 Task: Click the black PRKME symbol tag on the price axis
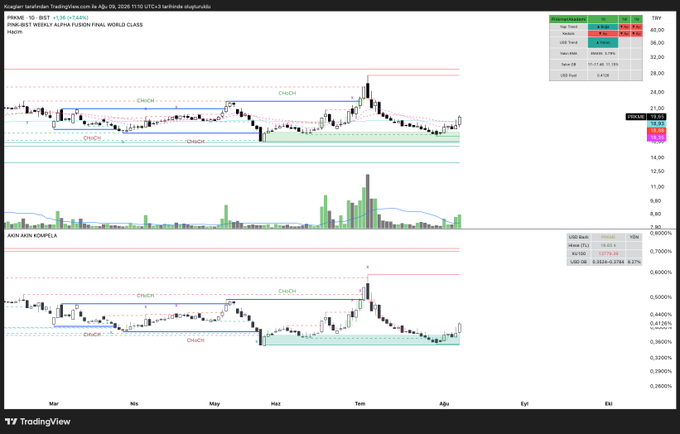636,117
